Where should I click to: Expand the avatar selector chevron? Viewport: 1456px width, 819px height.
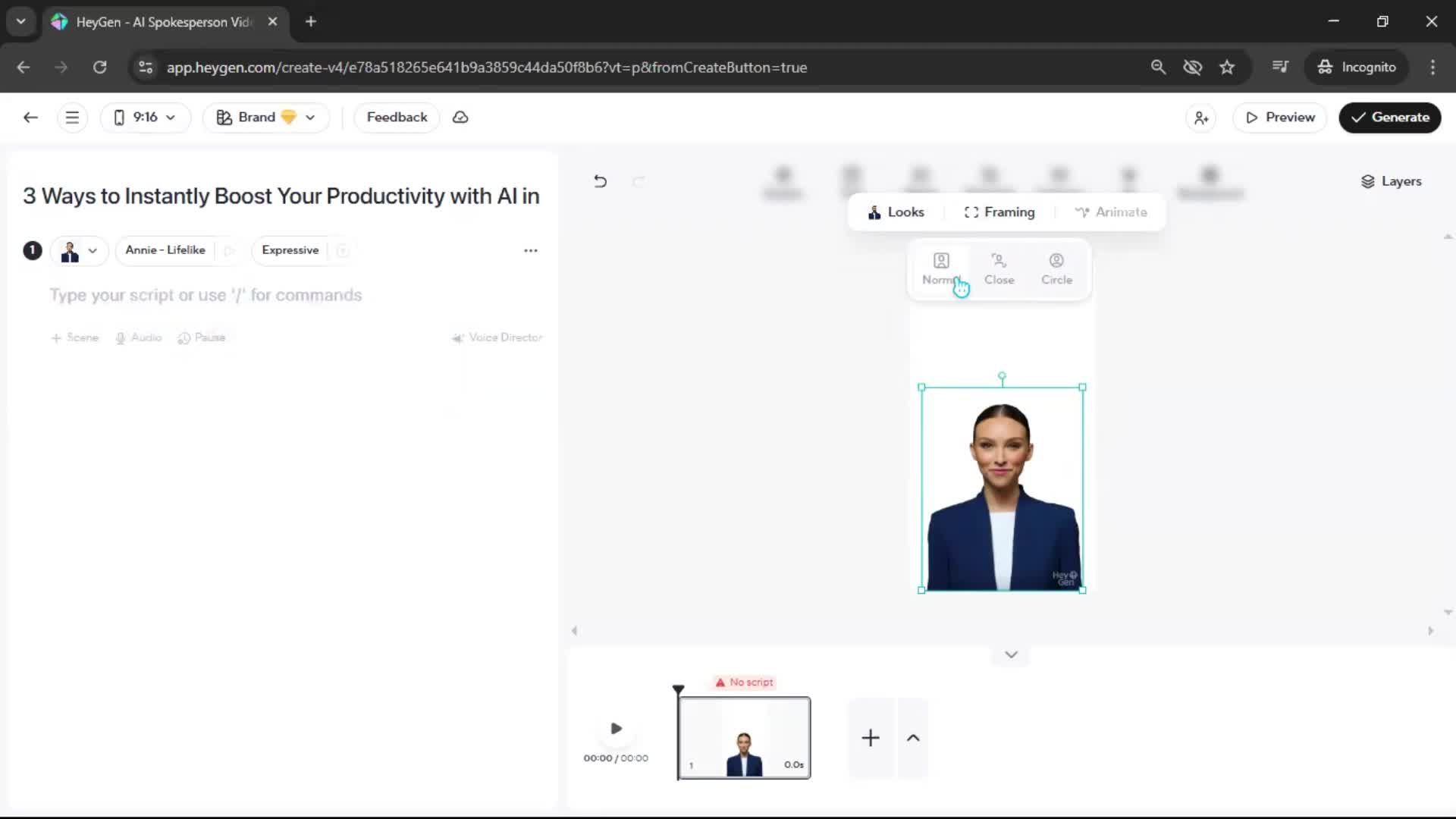tap(93, 251)
